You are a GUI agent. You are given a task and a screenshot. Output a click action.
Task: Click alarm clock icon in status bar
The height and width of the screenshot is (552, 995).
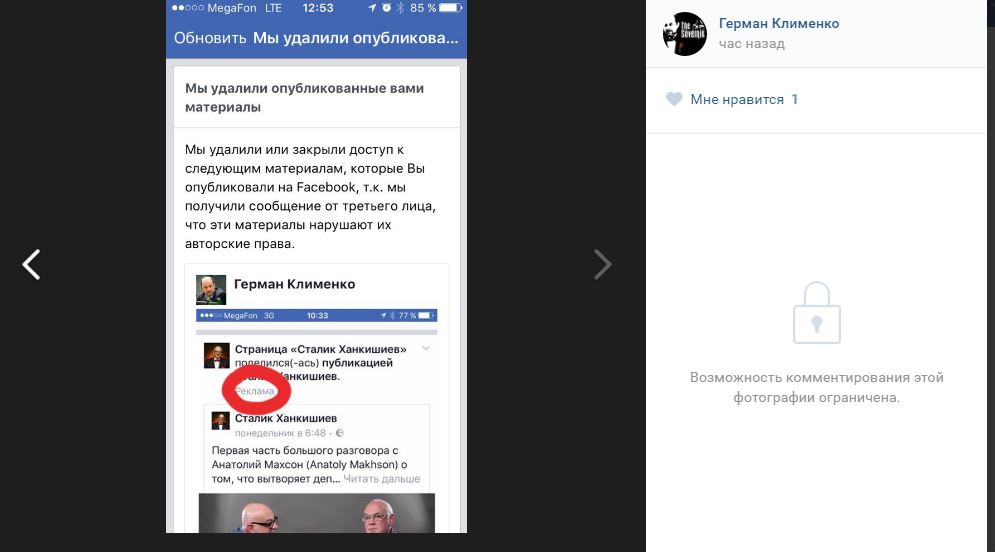click(386, 8)
